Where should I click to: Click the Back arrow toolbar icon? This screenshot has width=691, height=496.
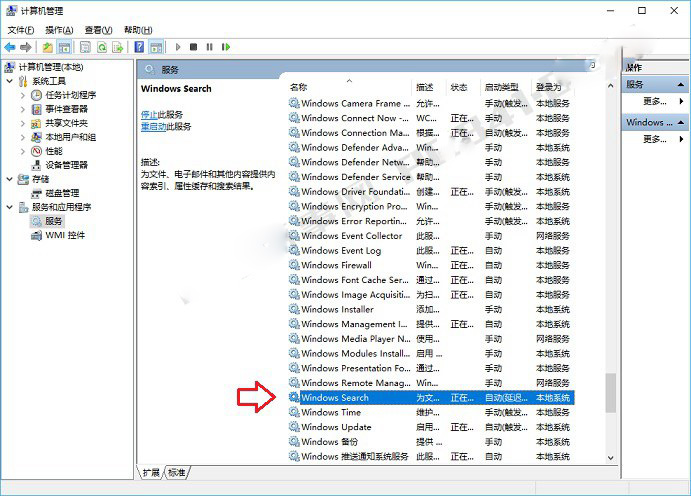tap(10, 47)
